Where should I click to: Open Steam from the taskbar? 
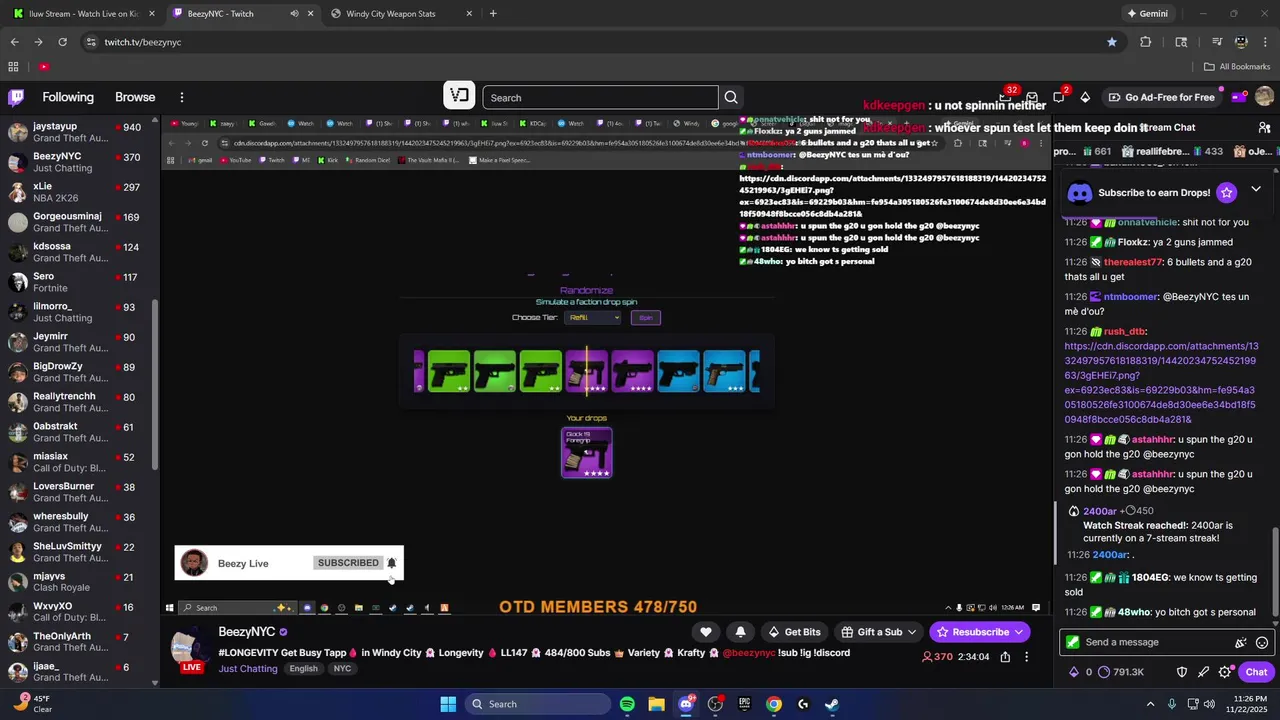pyautogui.click(x=832, y=704)
